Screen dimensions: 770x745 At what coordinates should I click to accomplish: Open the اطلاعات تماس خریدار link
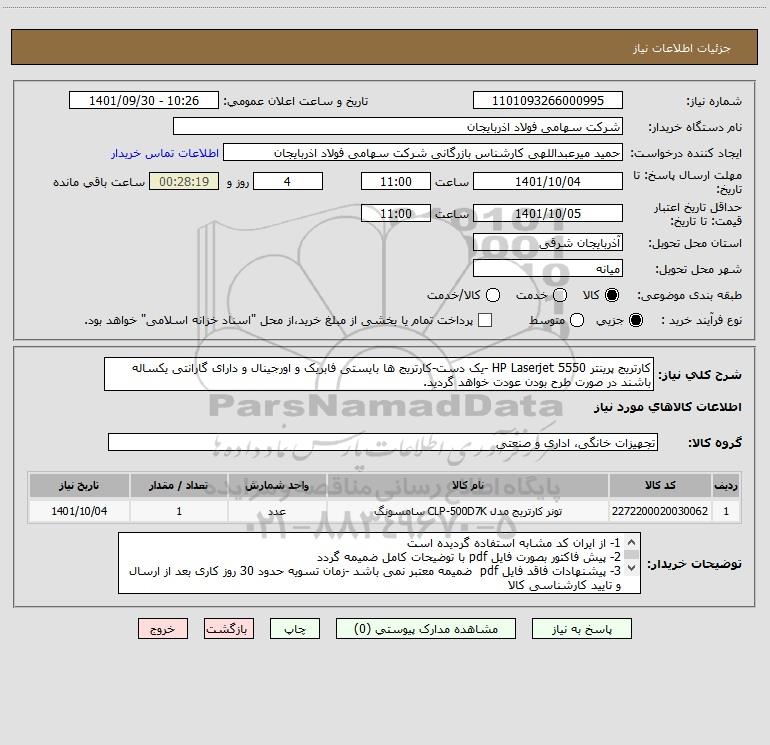pyautogui.click(x=165, y=153)
